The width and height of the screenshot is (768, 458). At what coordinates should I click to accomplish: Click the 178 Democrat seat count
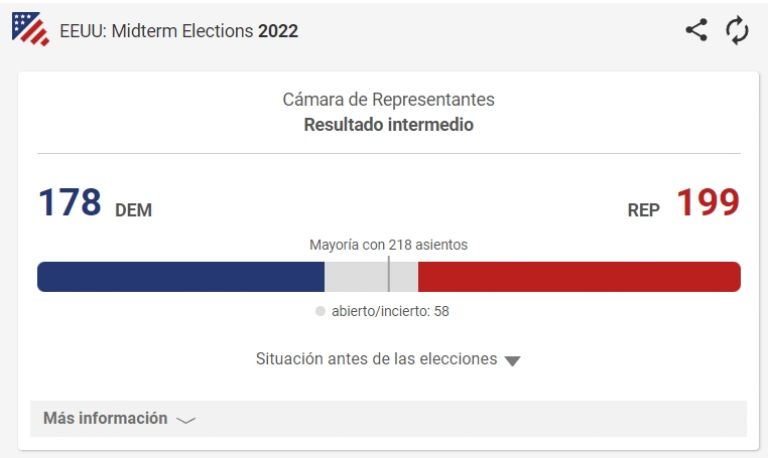click(70, 202)
